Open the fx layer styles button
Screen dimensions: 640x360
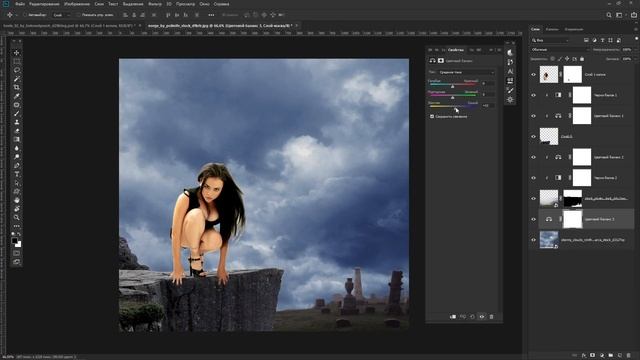pyautogui.click(x=584, y=356)
